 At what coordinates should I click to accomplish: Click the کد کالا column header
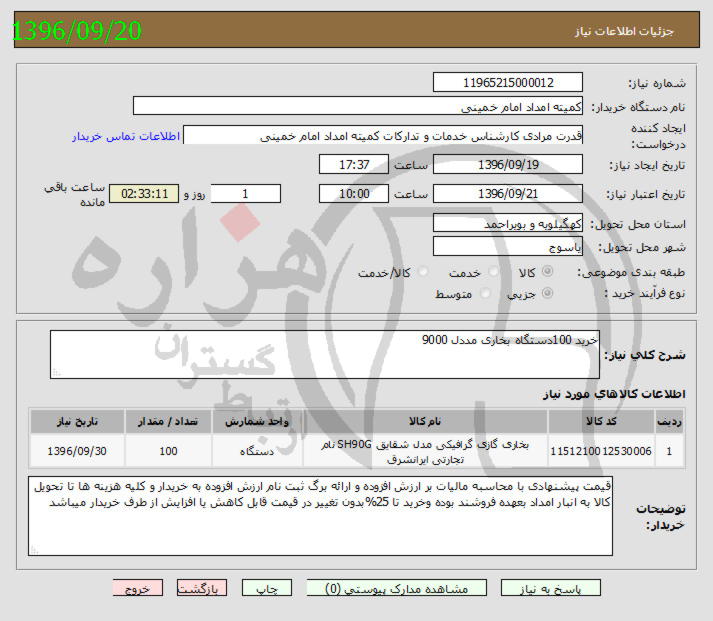point(601,421)
